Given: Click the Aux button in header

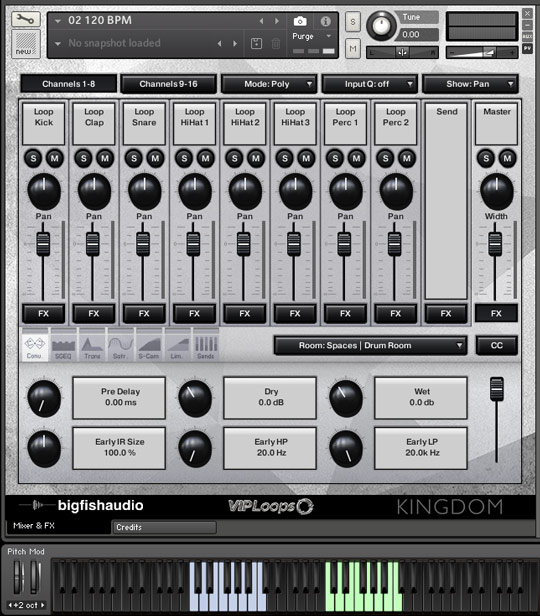Looking at the screenshot, I should [527, 37].
